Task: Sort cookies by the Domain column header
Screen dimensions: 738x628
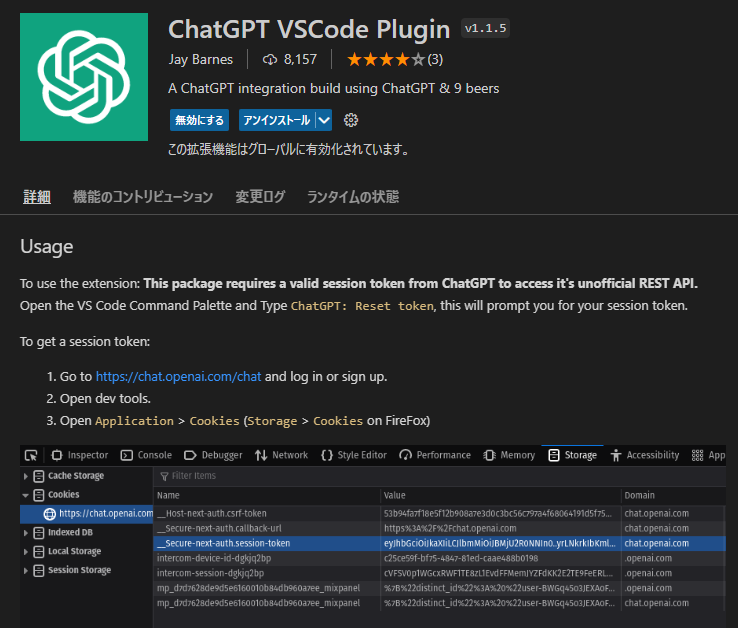Action: coord(674,495)
